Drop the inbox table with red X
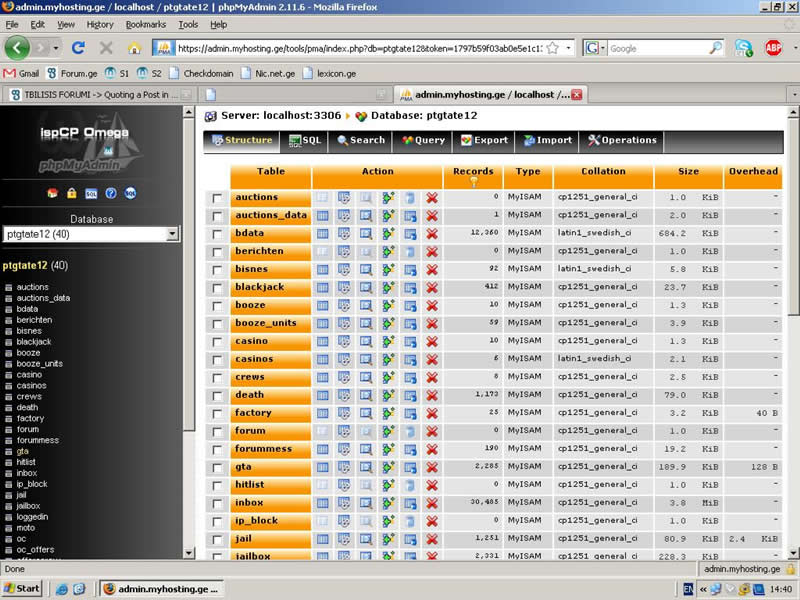This screenshot has width=800, height=600. [x=432, y=503]
